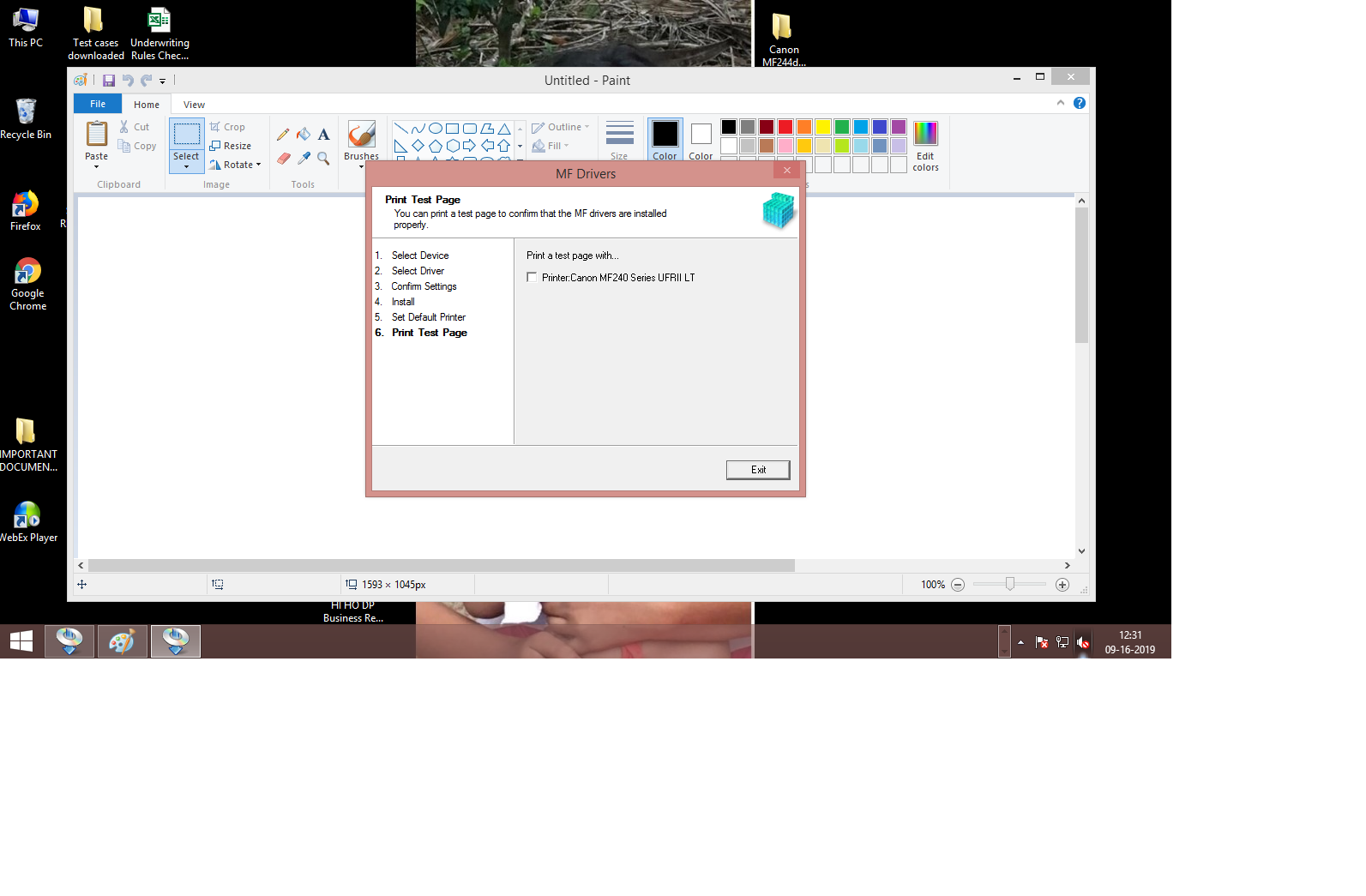Viewport: 1366px width, 896px height.
Task: Pick the yellow color swatch
Action: pyautogui.click(x=823, y=127)
